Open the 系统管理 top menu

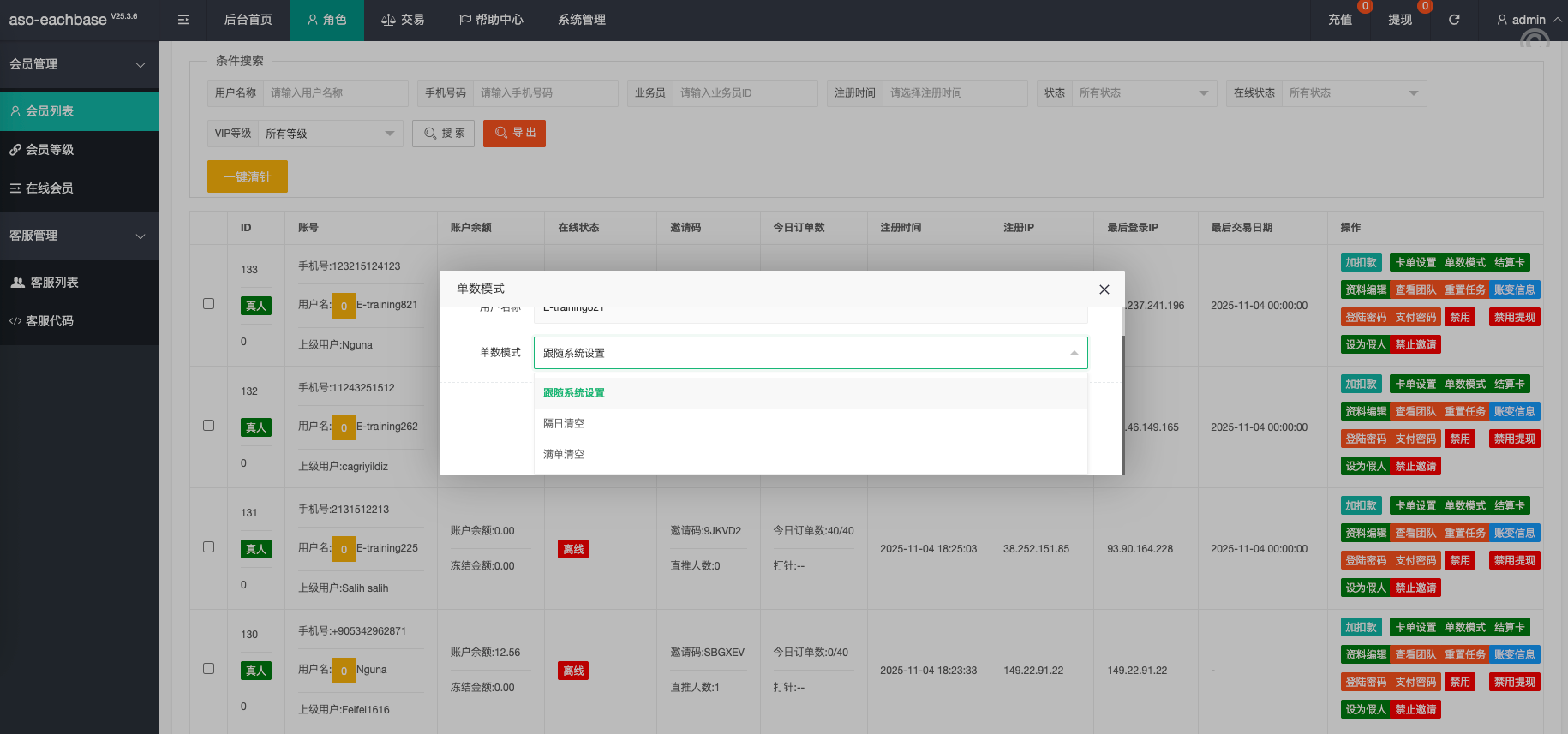pos(582,20)
